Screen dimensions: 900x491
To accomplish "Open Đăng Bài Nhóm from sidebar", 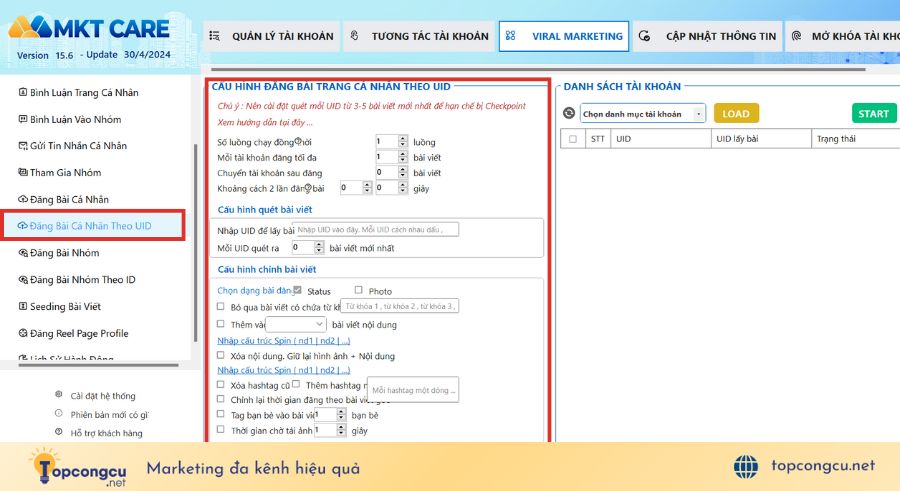I will 59,253.
